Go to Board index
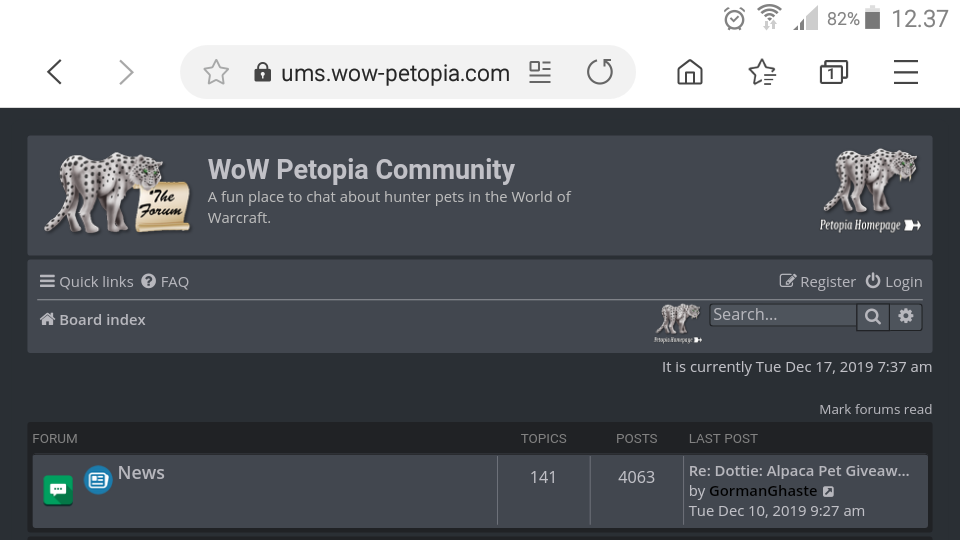Image resolution: width=960 pixels, height=540 pixels. (x=93, y=320)
